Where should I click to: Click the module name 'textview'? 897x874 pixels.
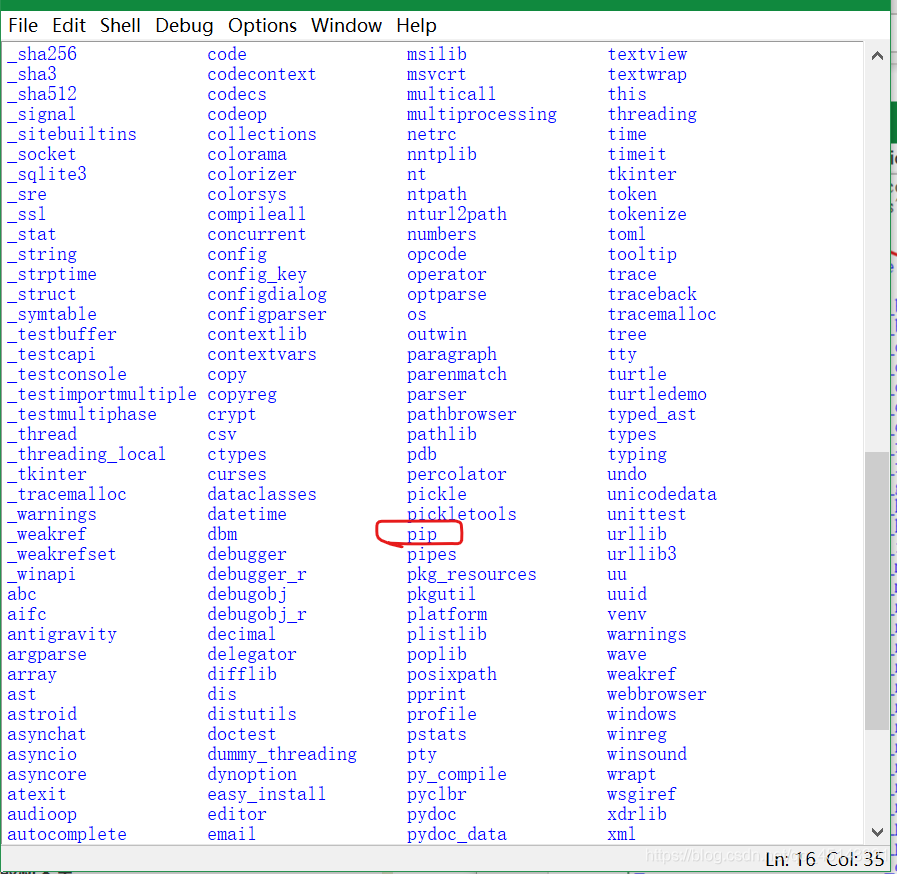click(x=647, y=54)
